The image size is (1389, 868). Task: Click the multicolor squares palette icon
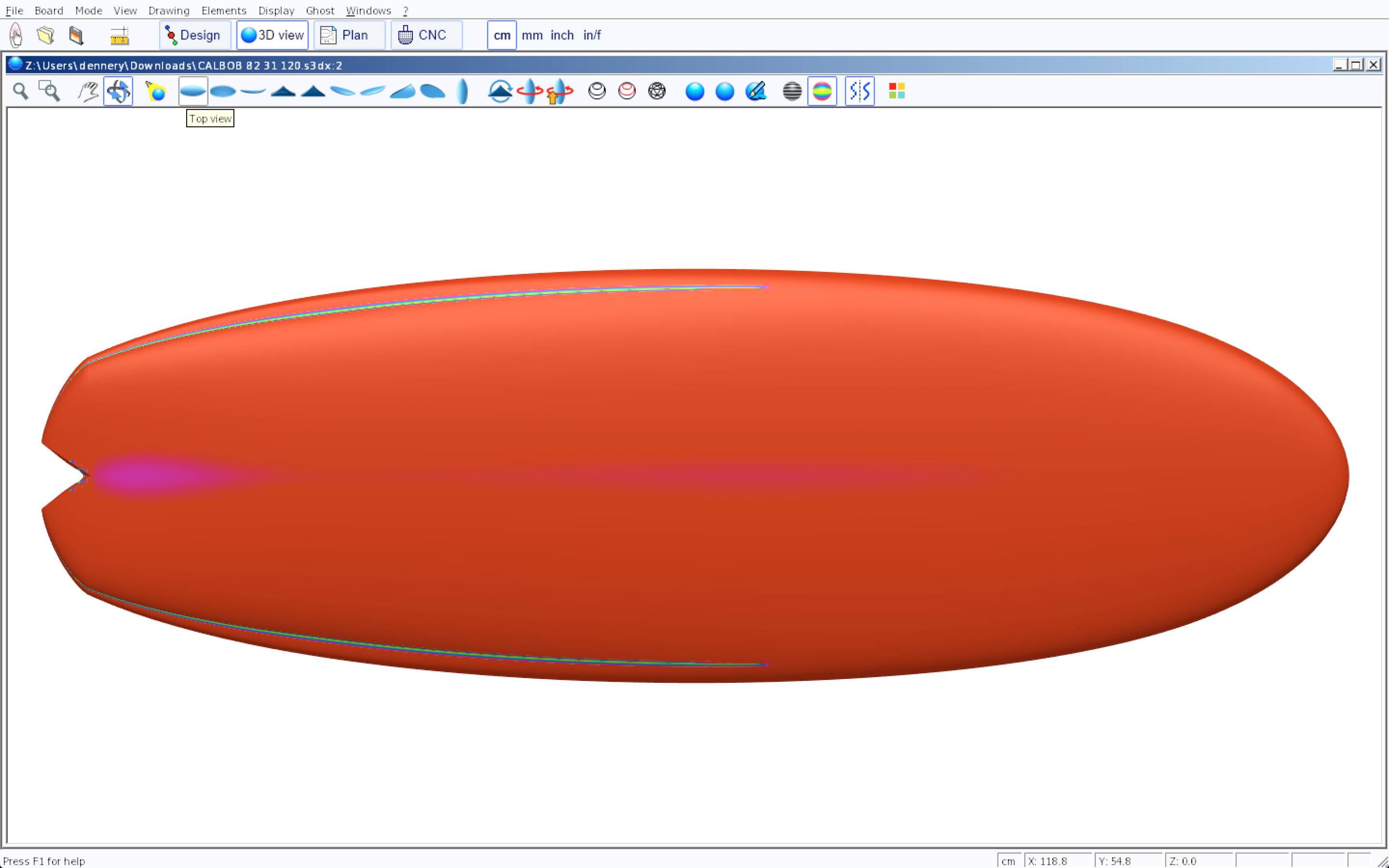[897, 91]
